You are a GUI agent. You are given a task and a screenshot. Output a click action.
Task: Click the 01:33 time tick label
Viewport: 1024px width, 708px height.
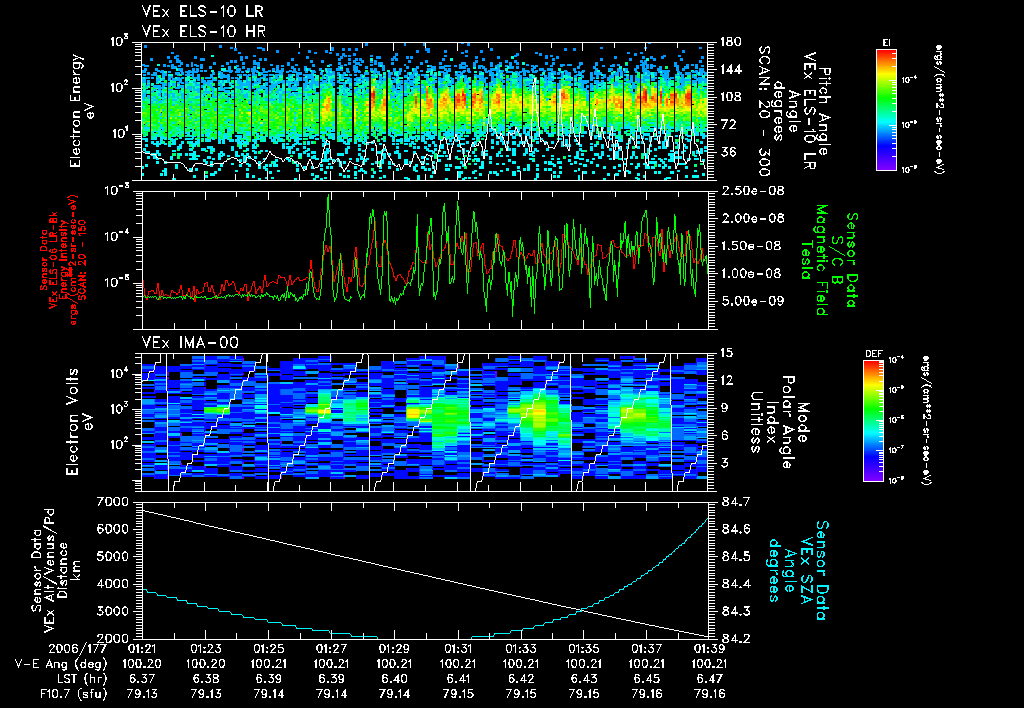521,650
